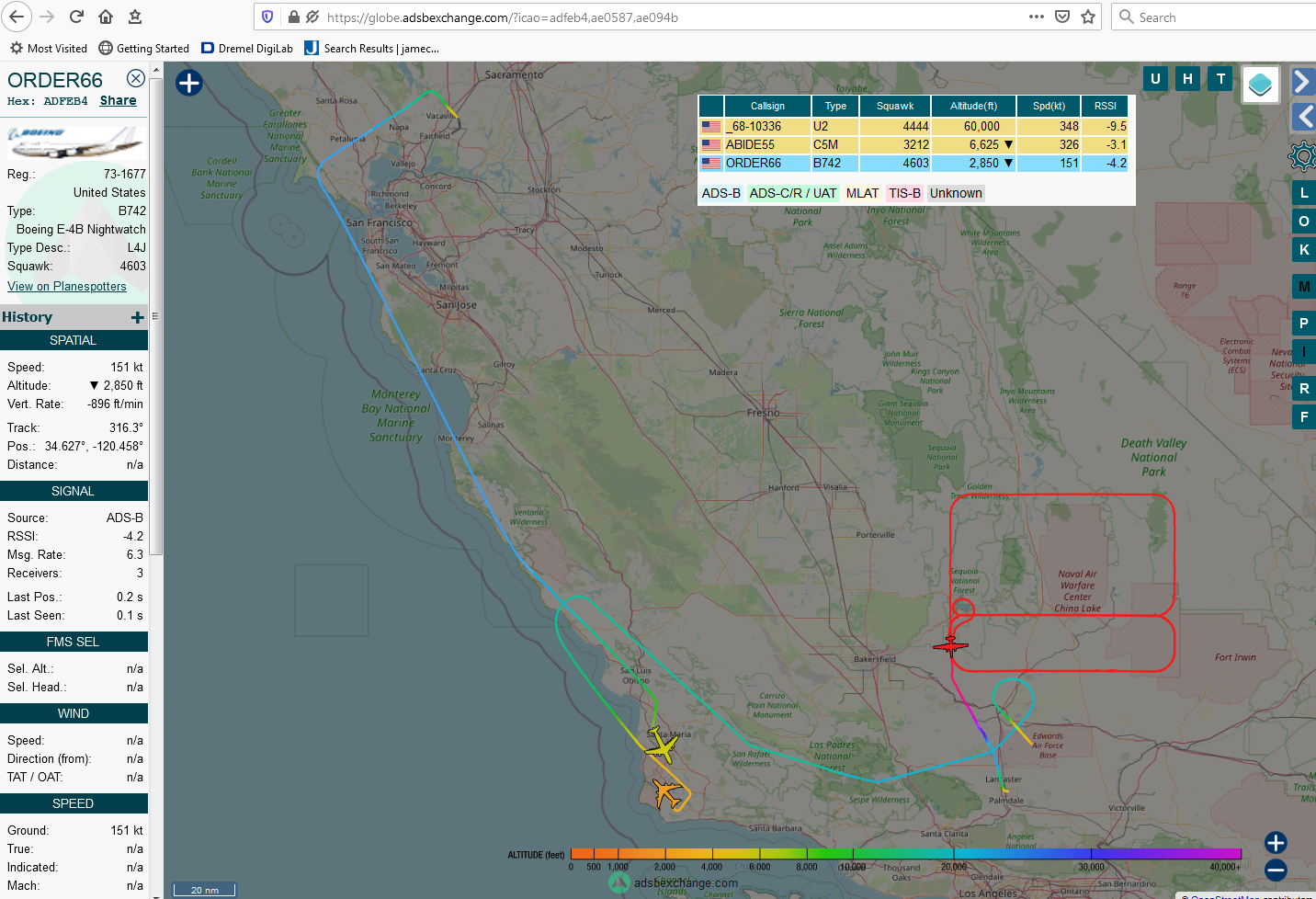Image resolution: width=1316 pixels, height=899 pixels.
Task: Sort table by RSSI column
Action: pos(1105,107)
